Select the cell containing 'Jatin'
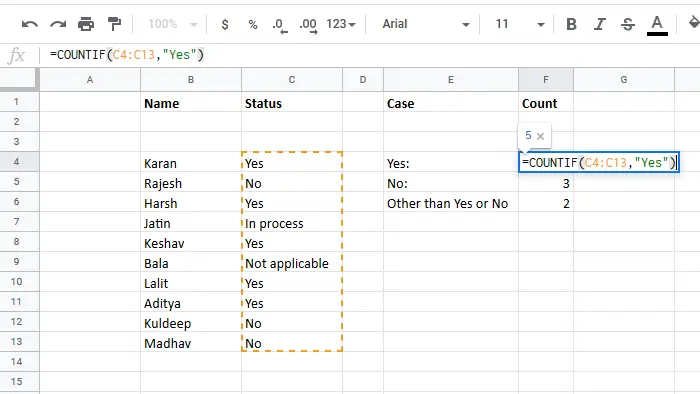The width and height of the screenshot is (700, 394). tap(191, 223)
